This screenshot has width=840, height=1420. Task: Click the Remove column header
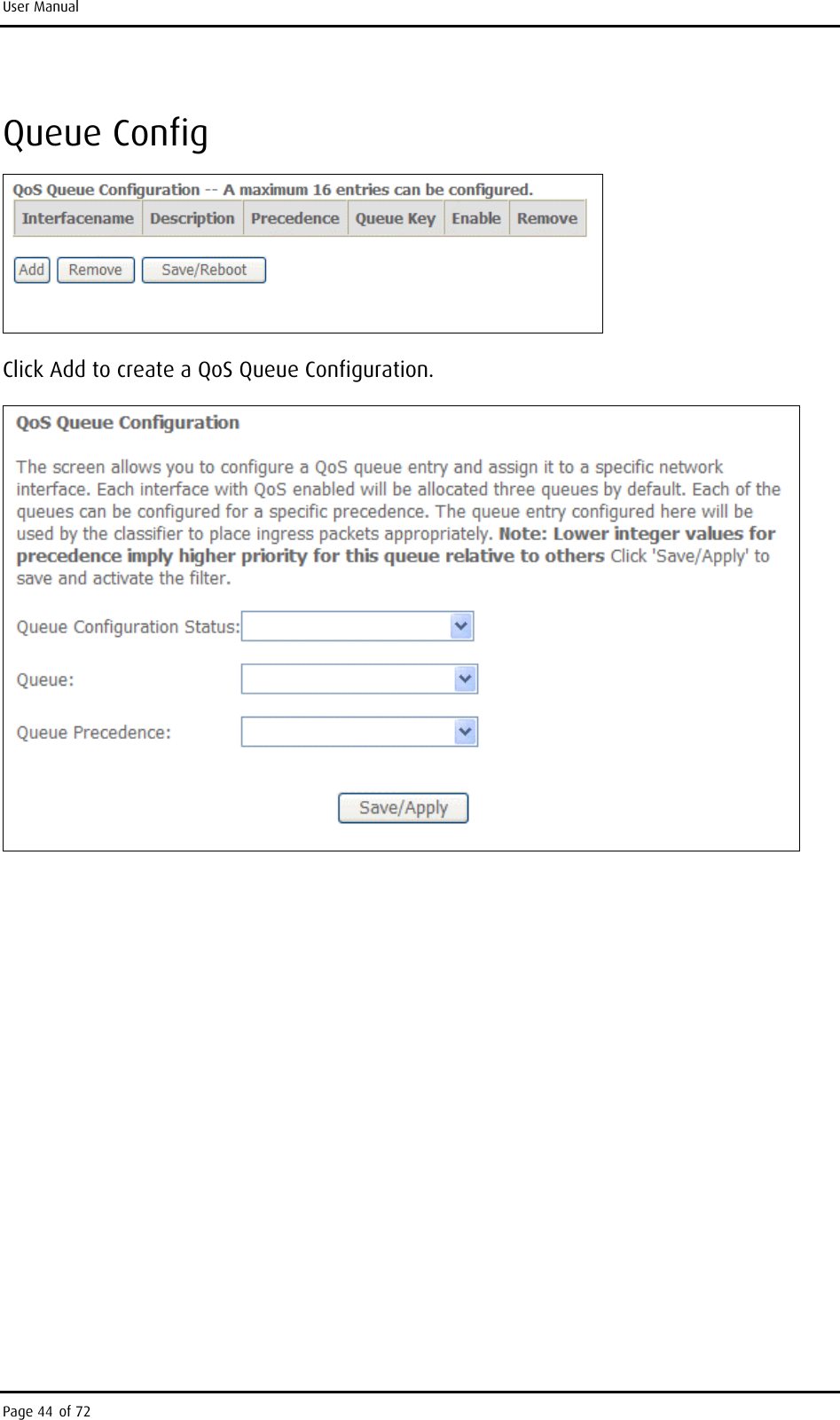(547, 219)
